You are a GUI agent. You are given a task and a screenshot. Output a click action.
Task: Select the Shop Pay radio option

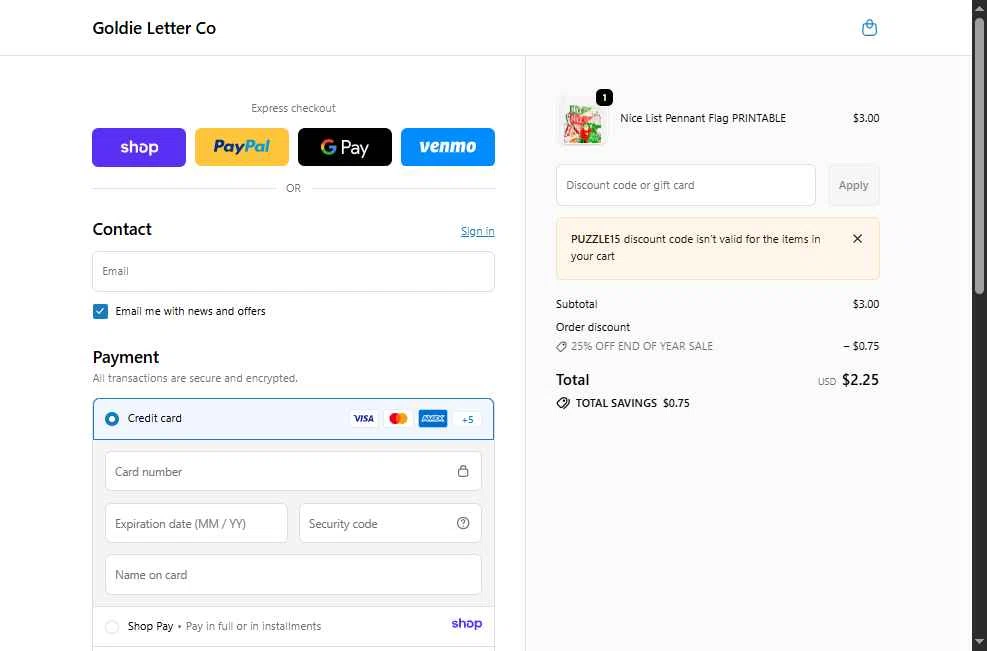[112, 626]
